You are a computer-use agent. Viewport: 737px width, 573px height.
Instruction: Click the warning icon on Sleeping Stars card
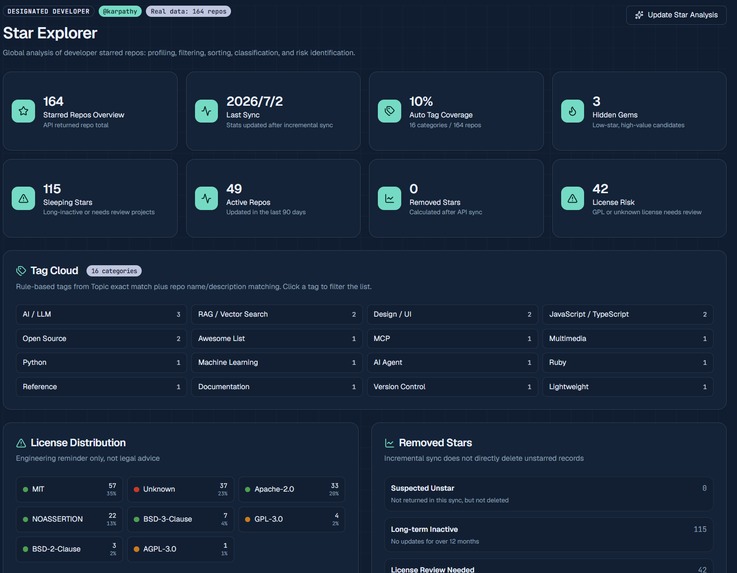pos(24,198)
